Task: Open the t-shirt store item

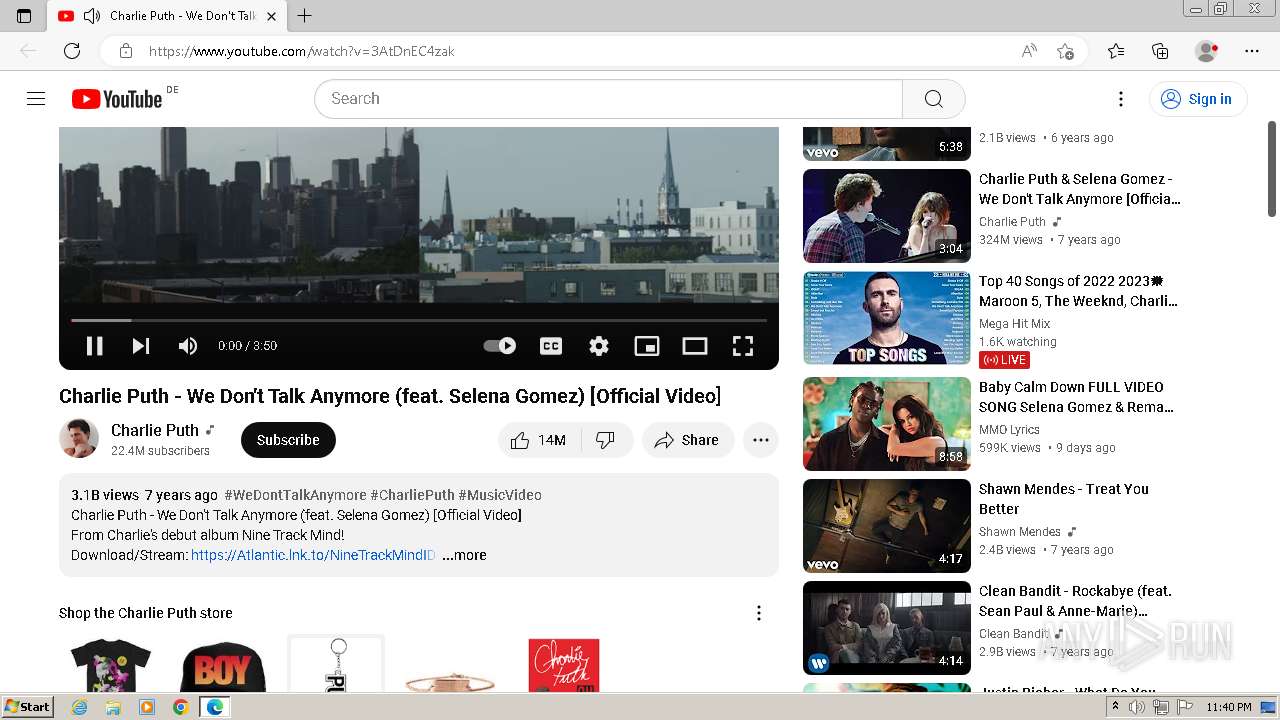Action: (111, 665)
